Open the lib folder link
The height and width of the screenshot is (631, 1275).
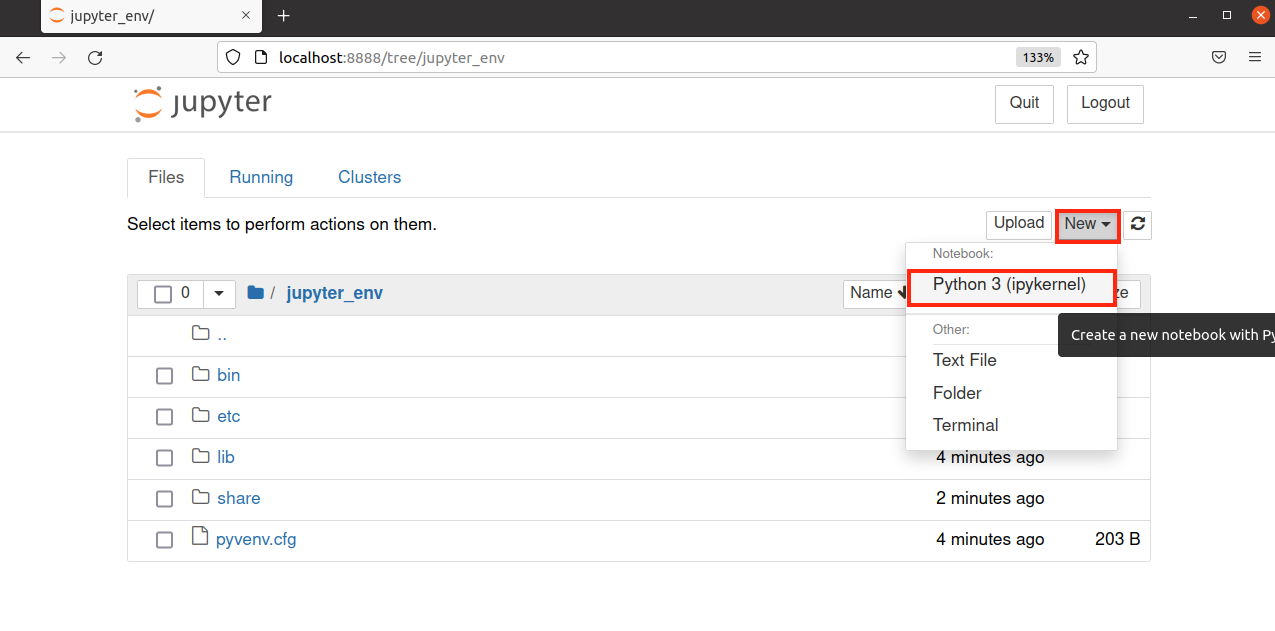[225, 458]
